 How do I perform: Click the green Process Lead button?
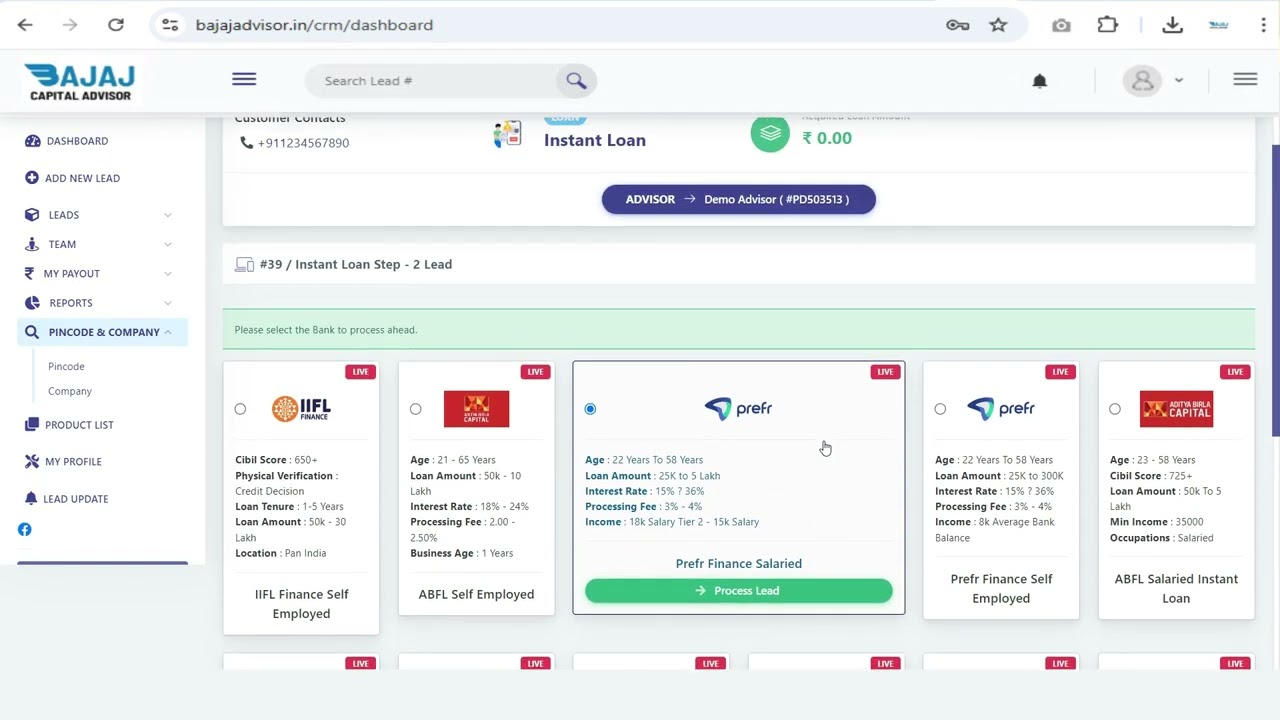click(x=739, y=591)
